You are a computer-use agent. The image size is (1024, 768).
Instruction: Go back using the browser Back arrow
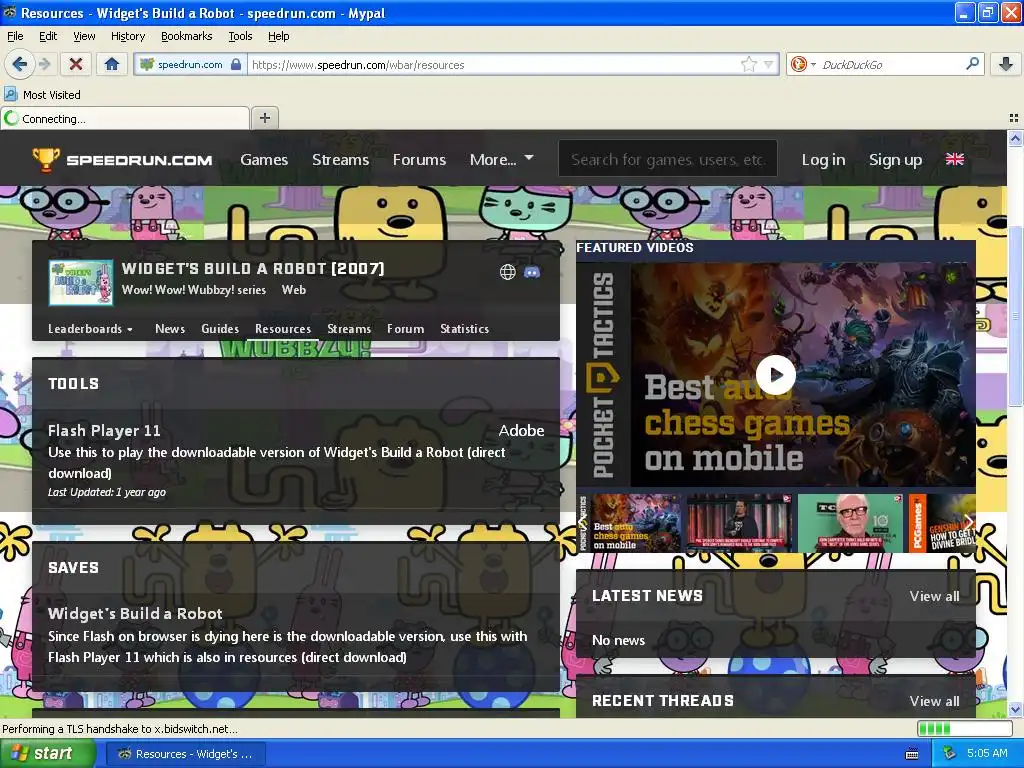coord(19,64)
